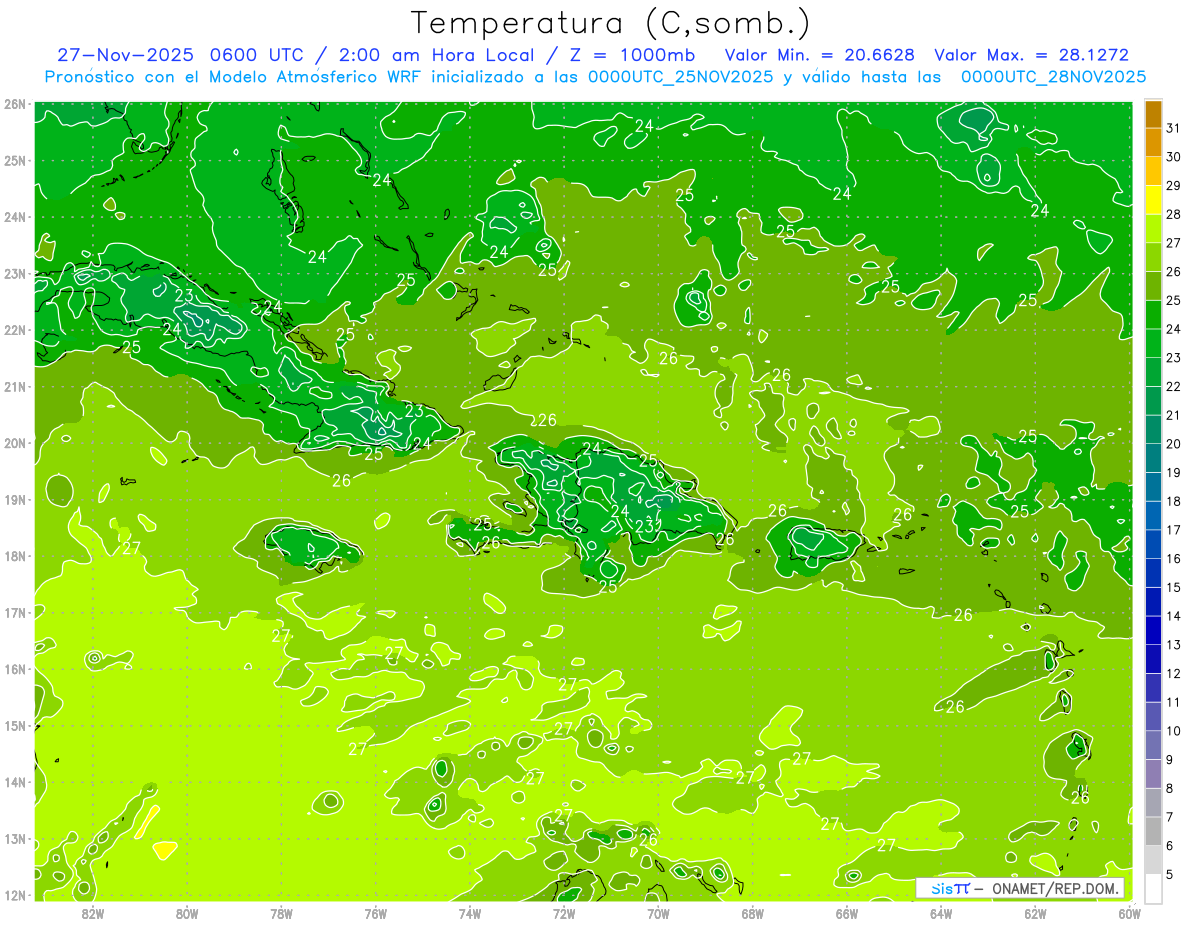The width and height of the screenshot is (1200, 927).
Task: Click the colorbar label 20
Action: [1174, 444]
